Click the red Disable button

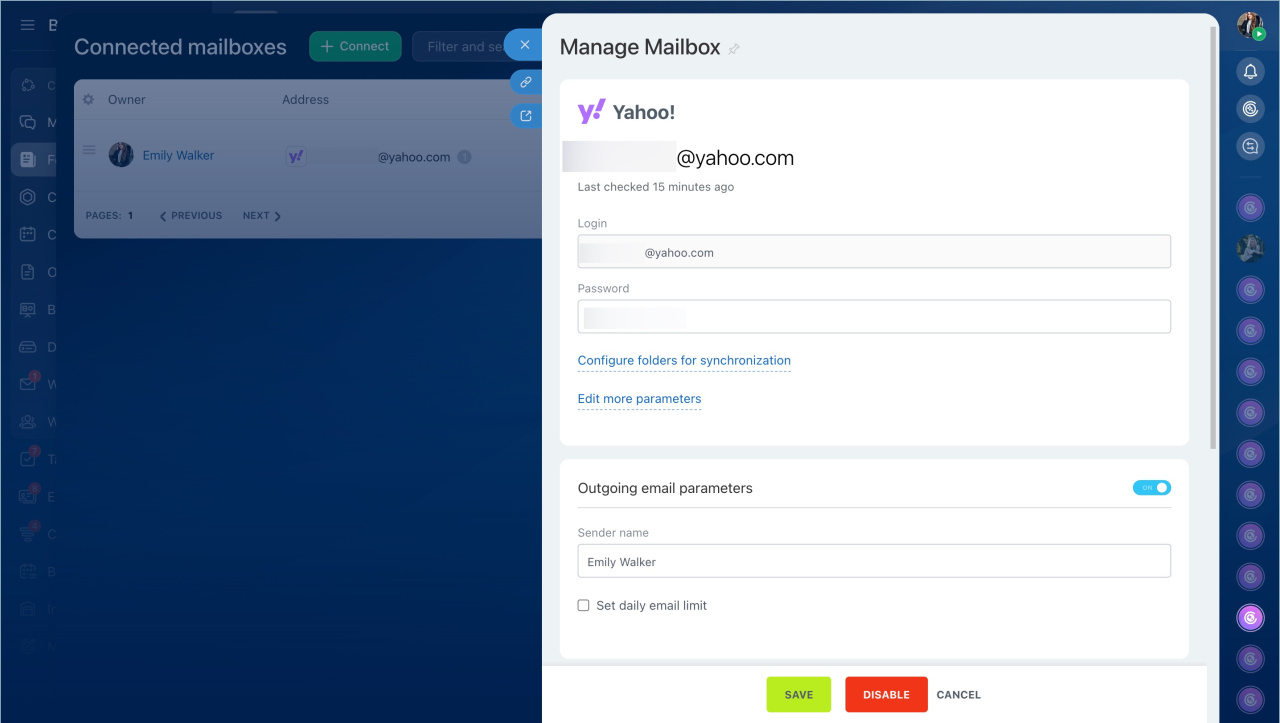tap(886, 695)
